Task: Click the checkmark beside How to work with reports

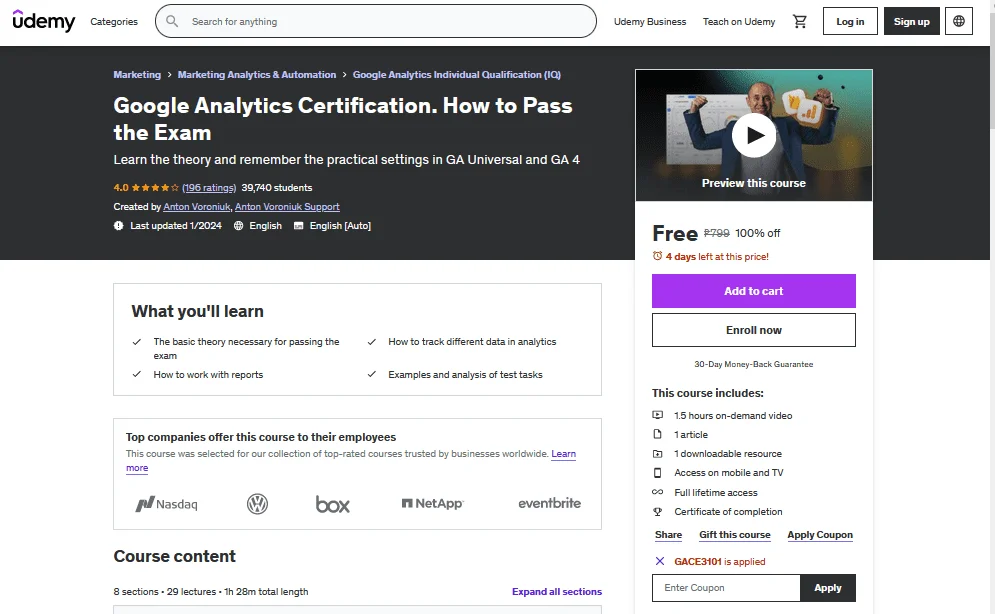Action: 136,374
